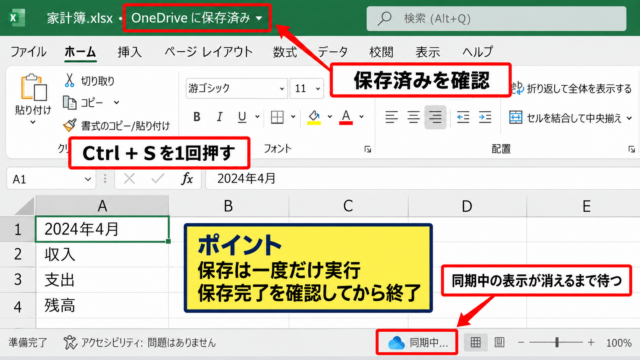Switch to the 校閲 tab
The height and width of the screenshot is (360, 640).
pos(381,52)
